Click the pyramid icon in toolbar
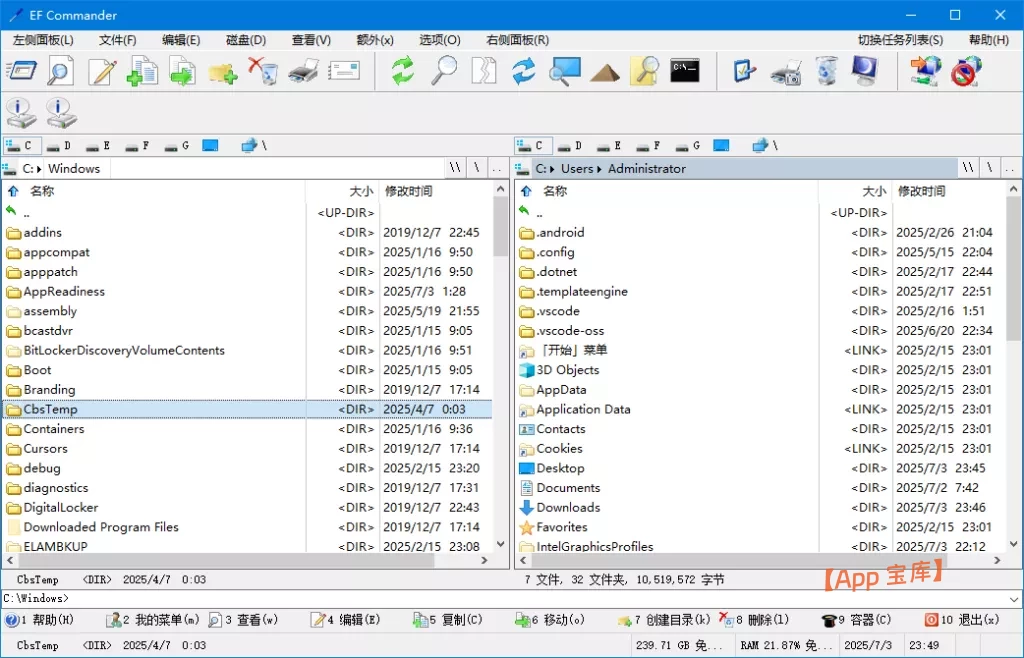This screenshot has width=1024, height=658. coord(605,71)
